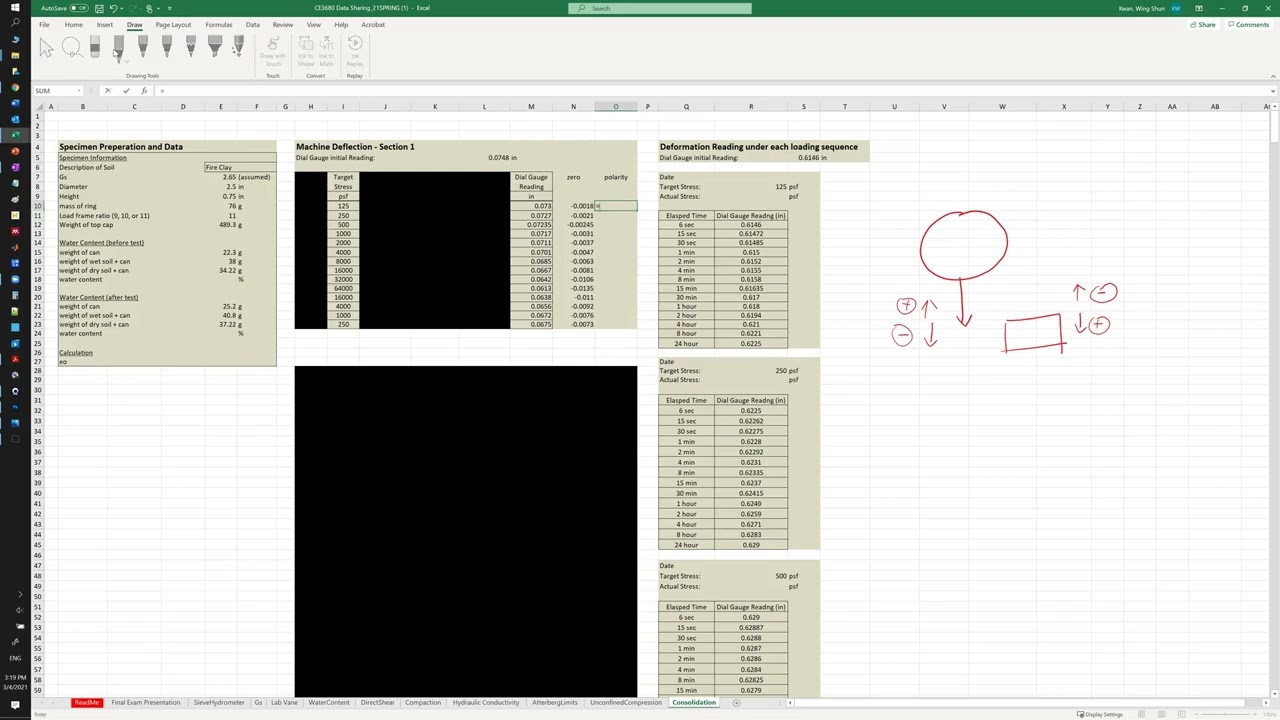This screenshot has height=720, width=1280.
Task: Open the Review ribbon tab
Action: (x=283, y=25)
